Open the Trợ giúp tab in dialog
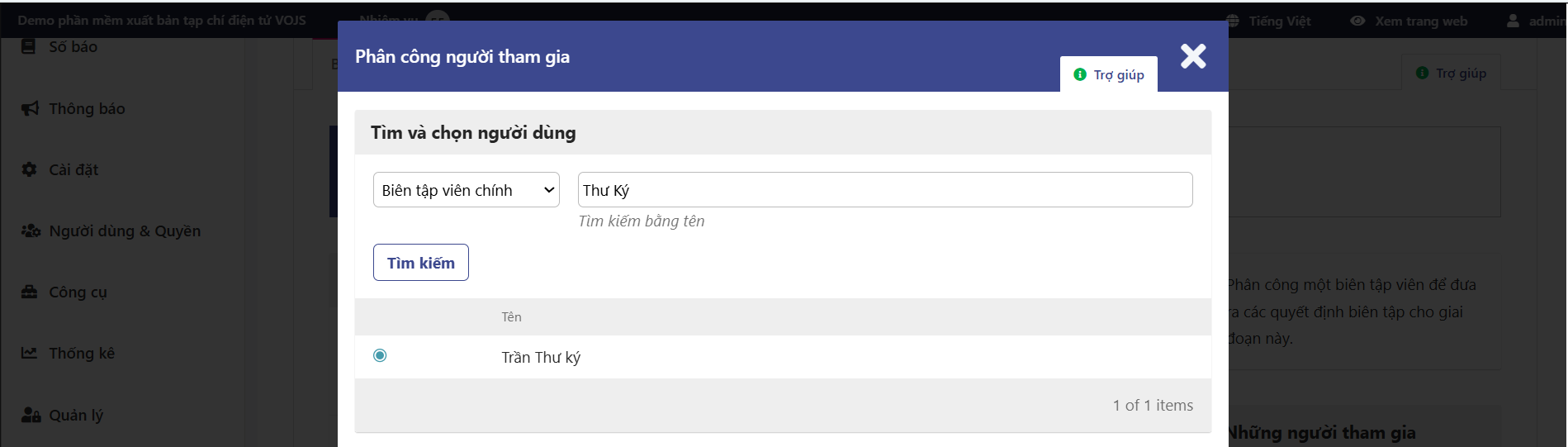 pos(1109,74)
